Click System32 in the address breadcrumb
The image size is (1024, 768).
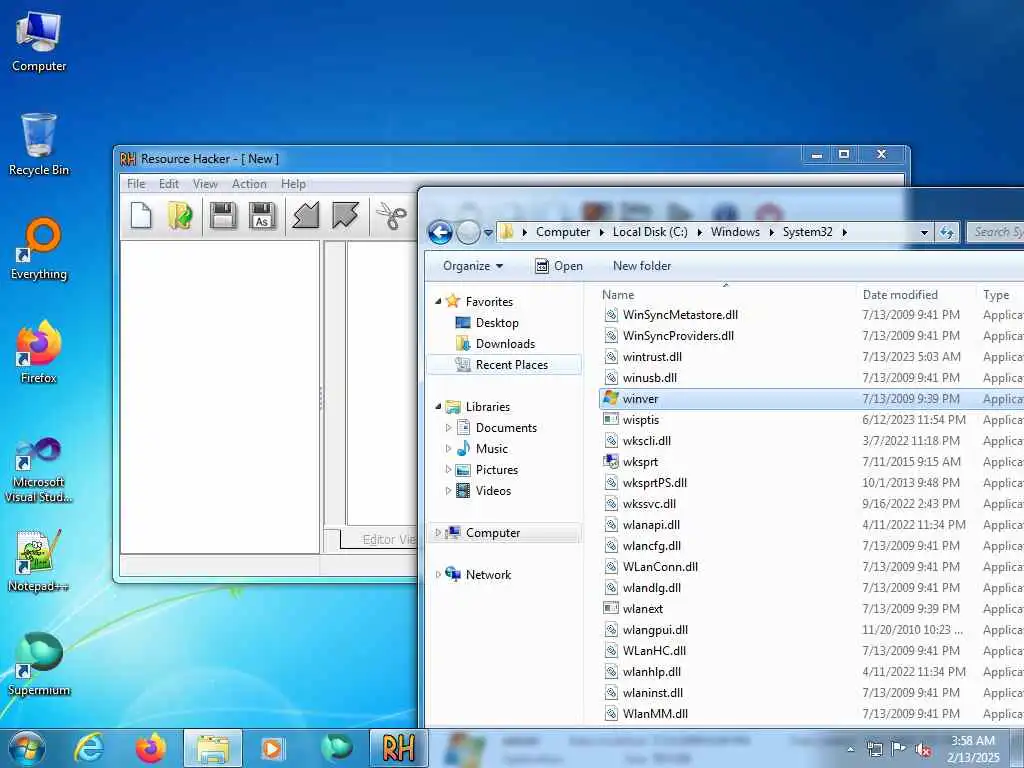point(807,232)
